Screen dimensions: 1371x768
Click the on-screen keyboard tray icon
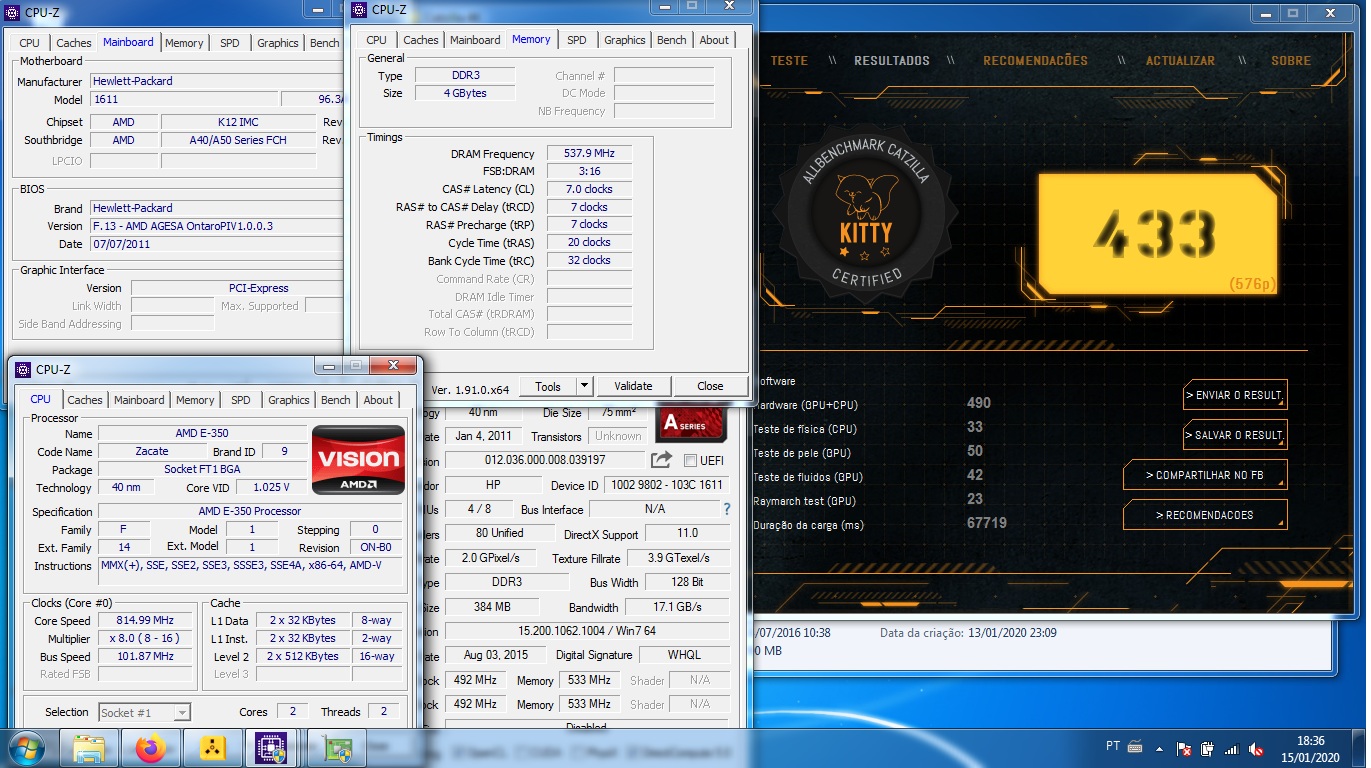point(1135,746)
